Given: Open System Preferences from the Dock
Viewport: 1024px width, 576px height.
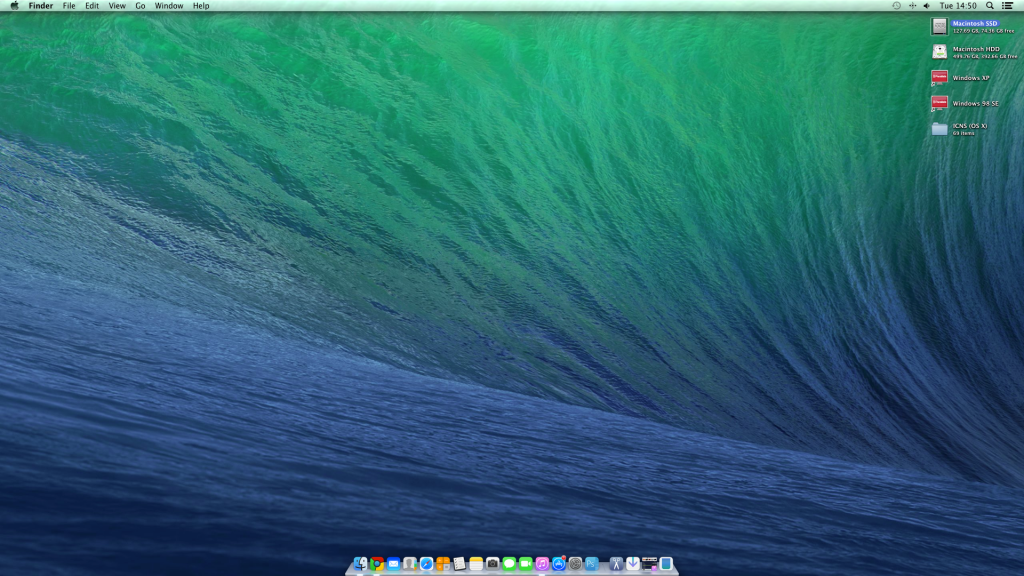Looking at the screenshot, I should 575,564.
